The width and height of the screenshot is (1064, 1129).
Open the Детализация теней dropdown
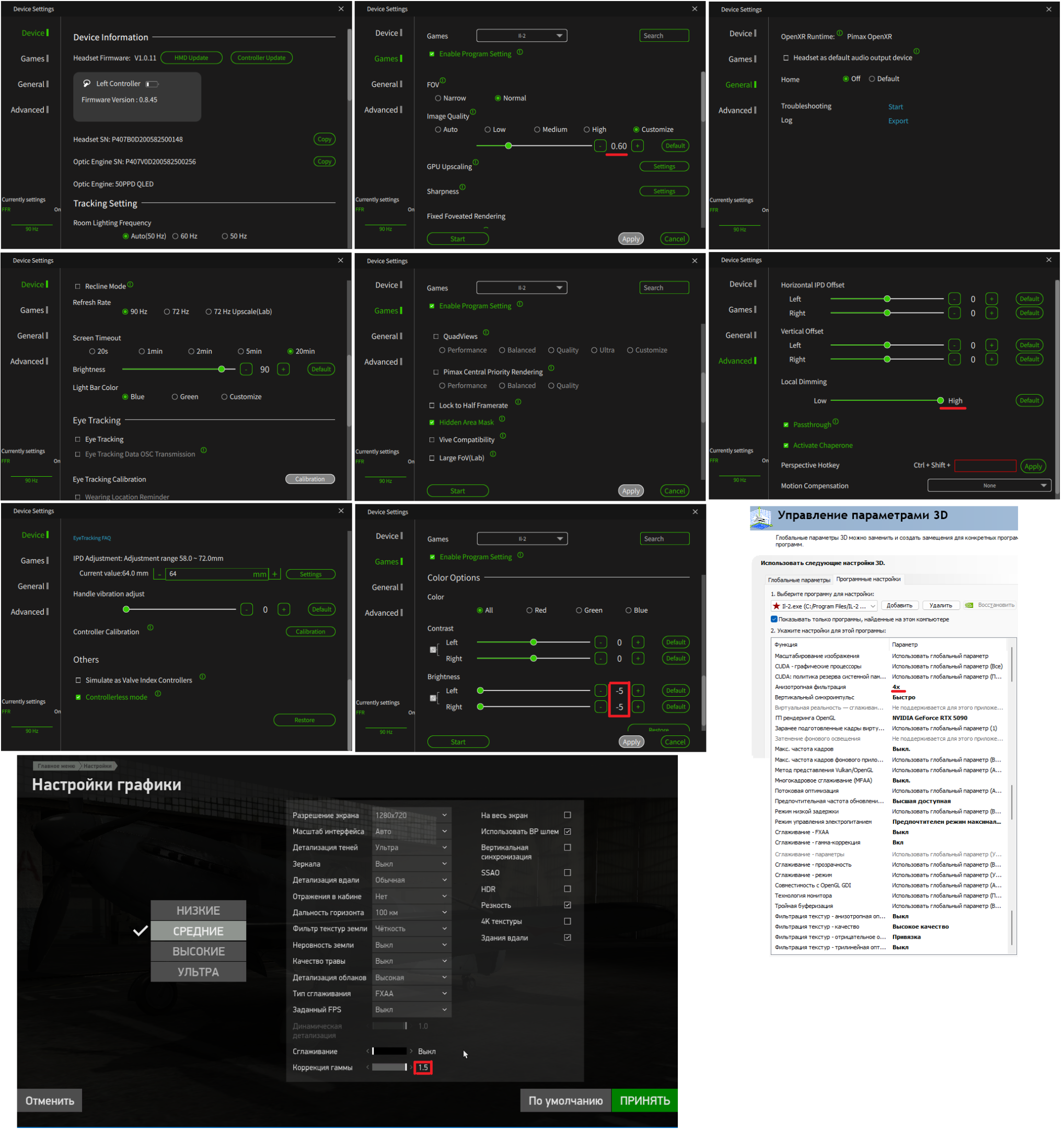(x=412, y=847)
